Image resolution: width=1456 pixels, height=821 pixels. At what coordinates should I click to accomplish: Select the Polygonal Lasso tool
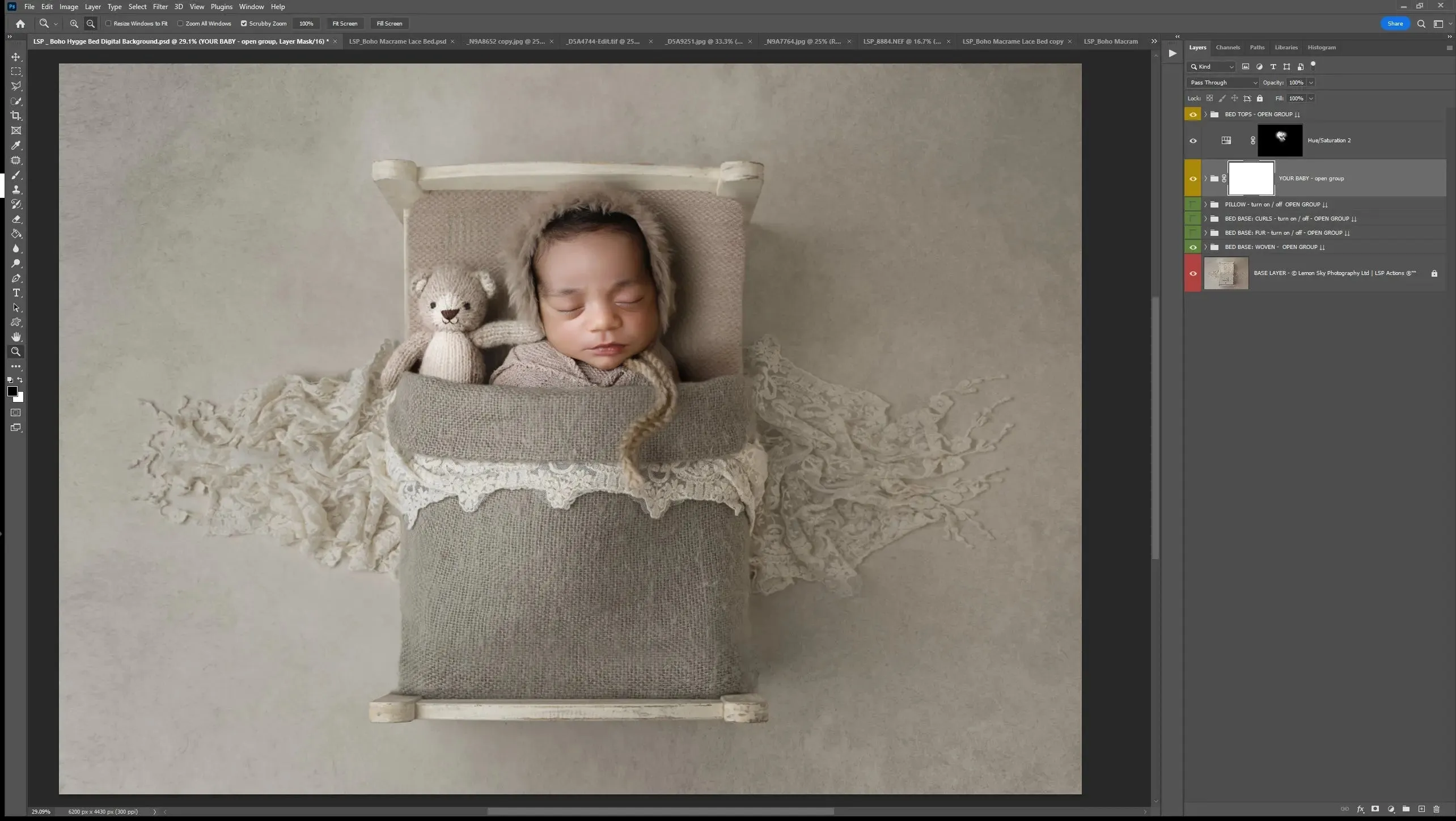[x=16, y=86]
